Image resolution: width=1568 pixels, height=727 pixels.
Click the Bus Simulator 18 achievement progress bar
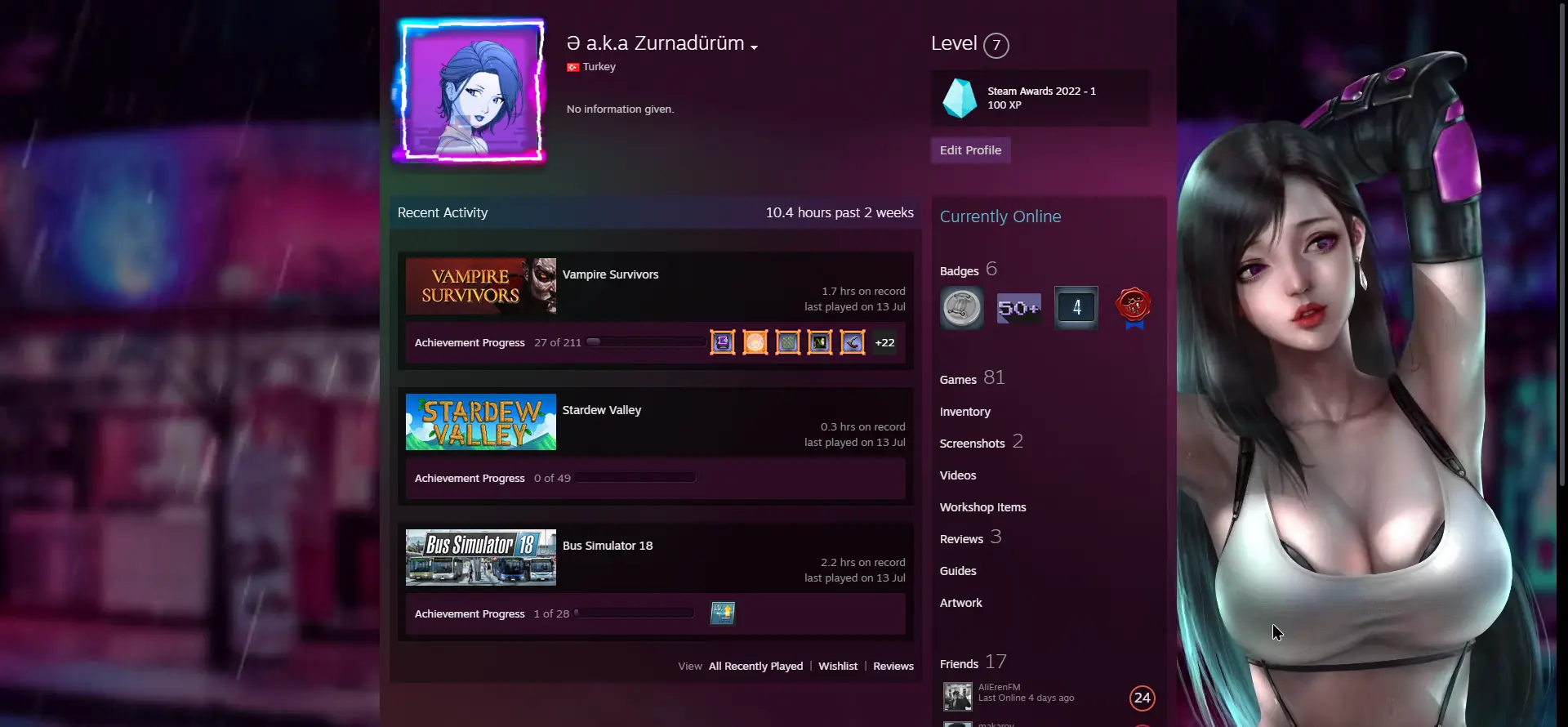635,613
